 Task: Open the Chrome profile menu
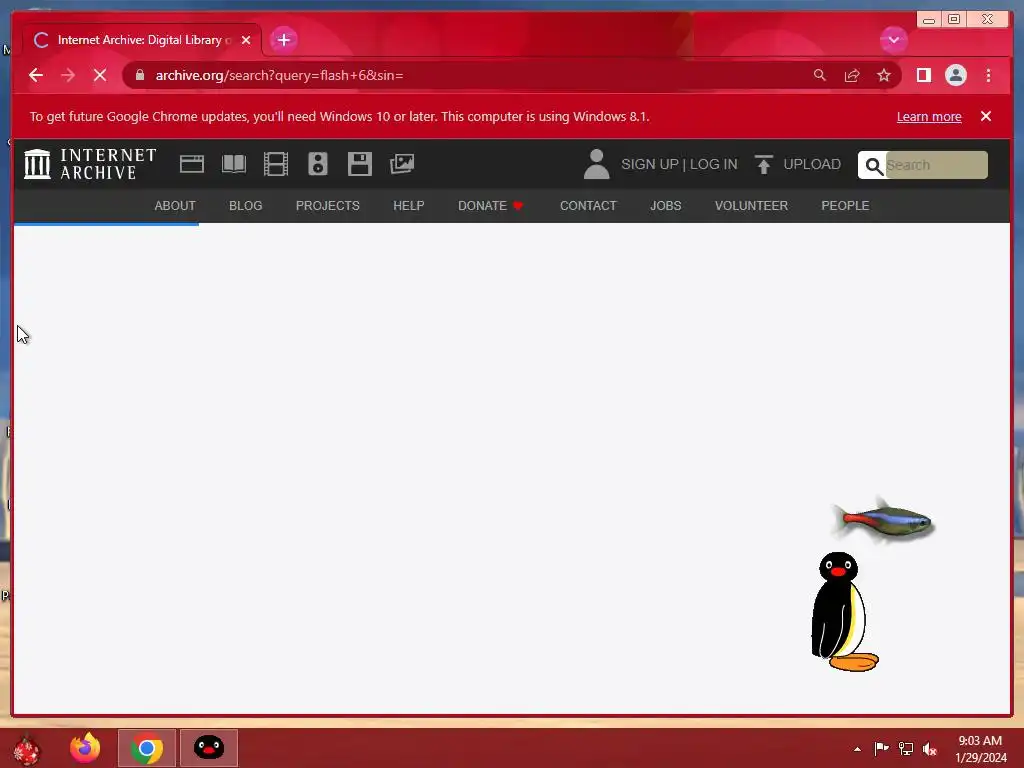pos(955,75)
